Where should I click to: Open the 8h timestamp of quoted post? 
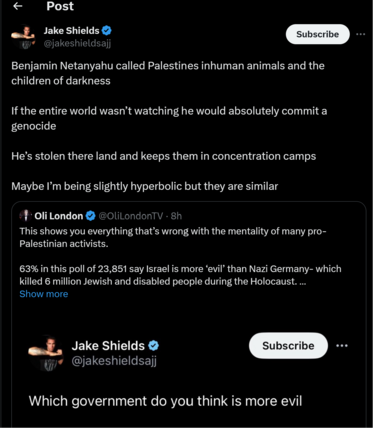click(x=176, y=216)
